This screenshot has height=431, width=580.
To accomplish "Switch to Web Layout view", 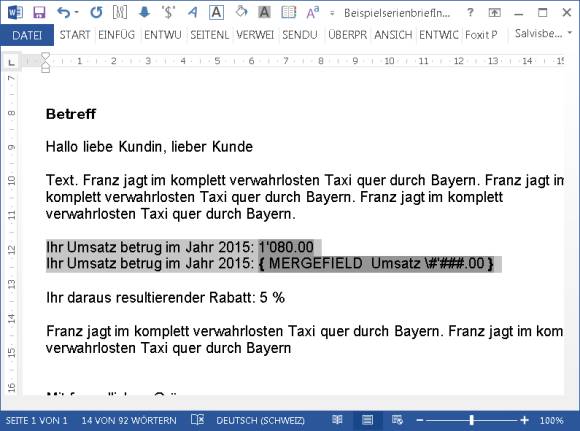I will coord(397,420).
